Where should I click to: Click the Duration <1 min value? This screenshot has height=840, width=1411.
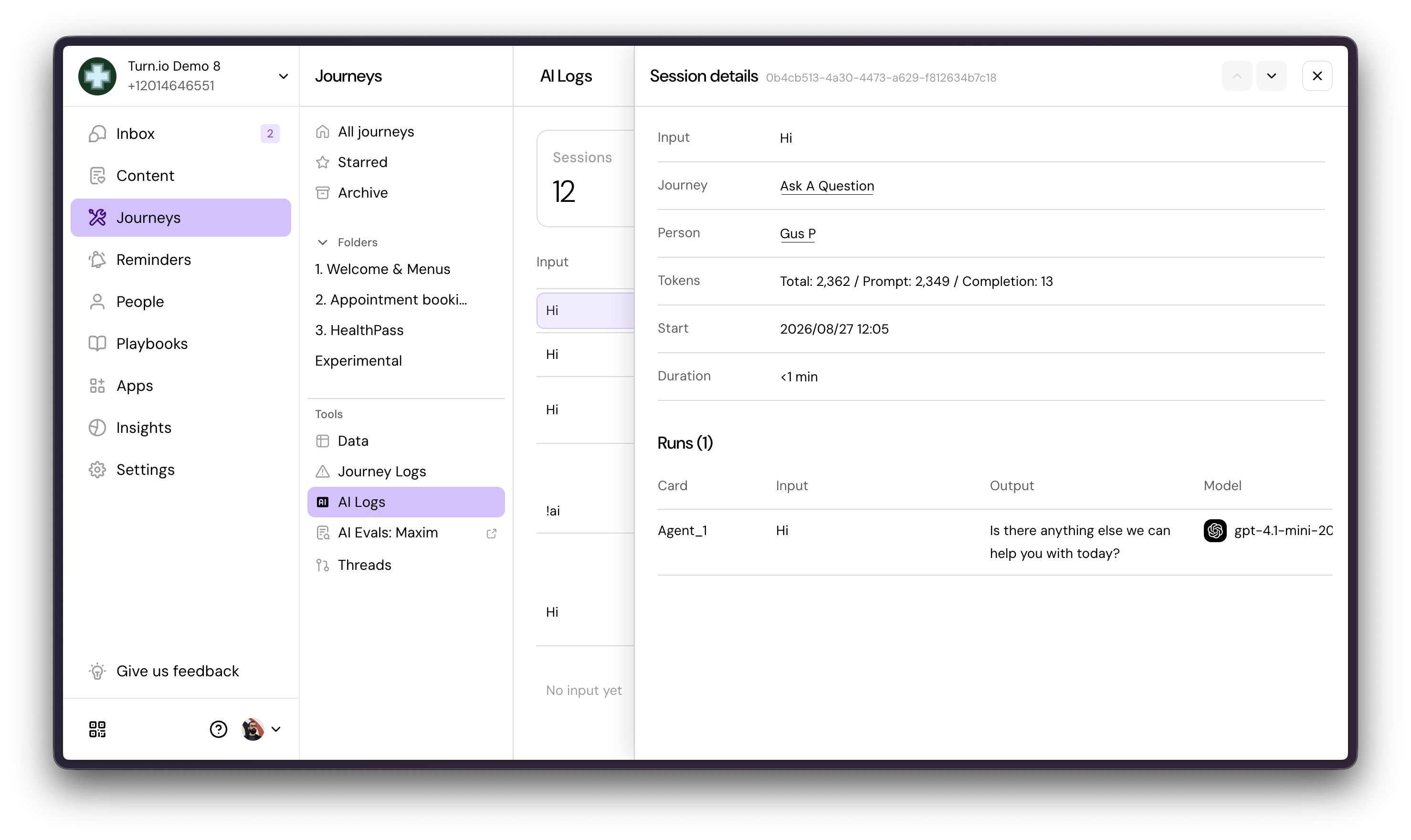click(x=799, y=377)
